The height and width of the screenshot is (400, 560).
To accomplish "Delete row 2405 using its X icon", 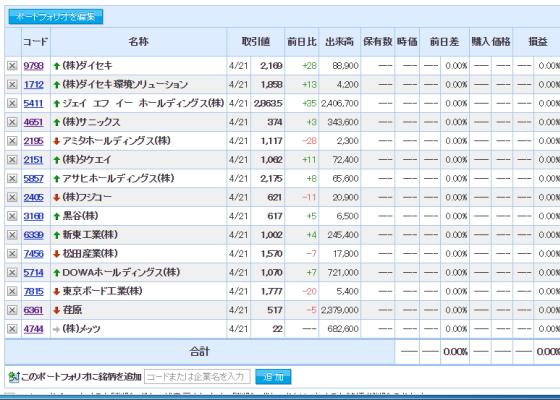I will coord(12,198).
